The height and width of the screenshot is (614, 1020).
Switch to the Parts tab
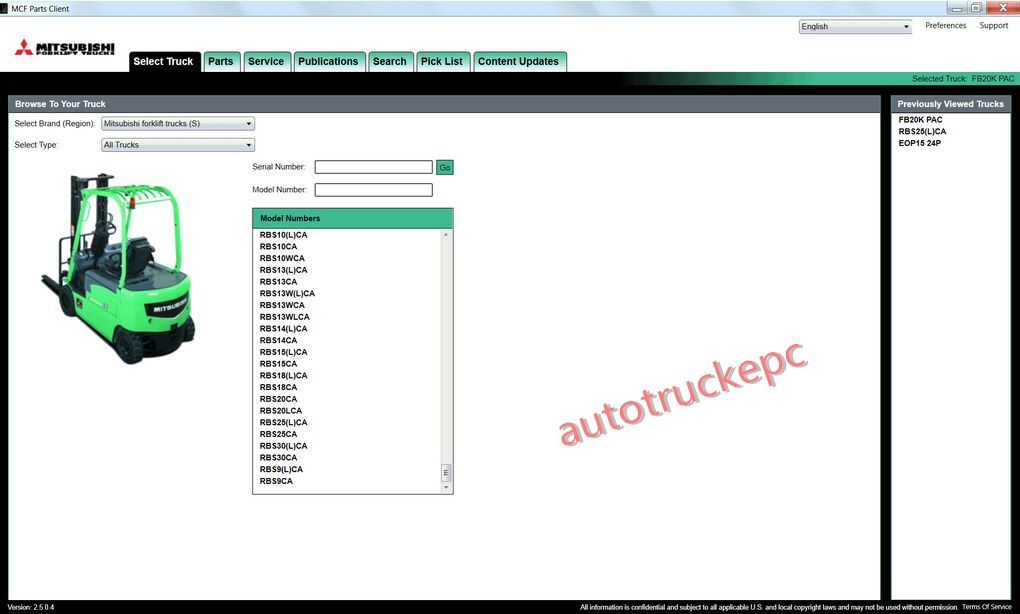pos(221,61)
